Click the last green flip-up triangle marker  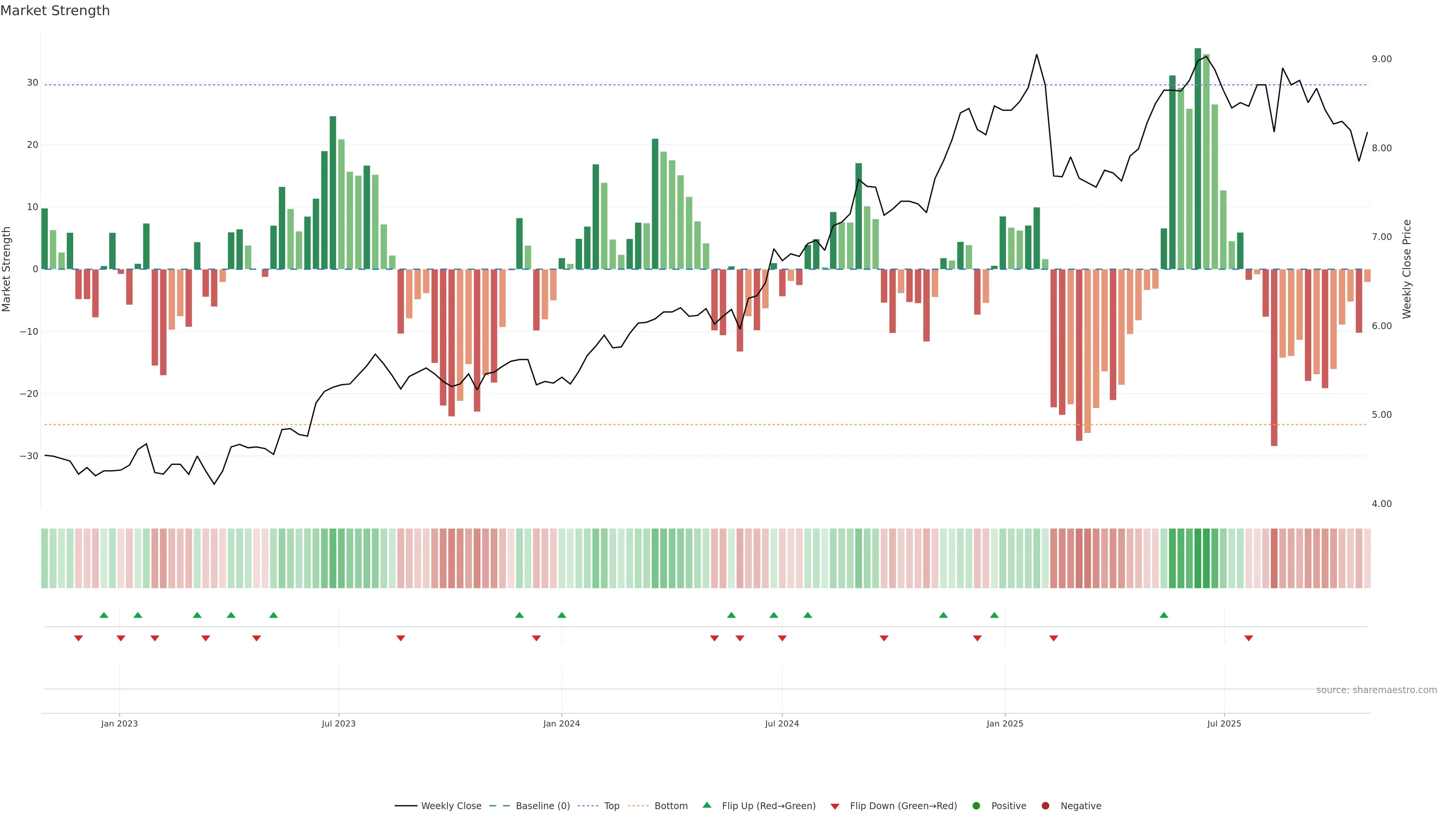point(1164,615)
